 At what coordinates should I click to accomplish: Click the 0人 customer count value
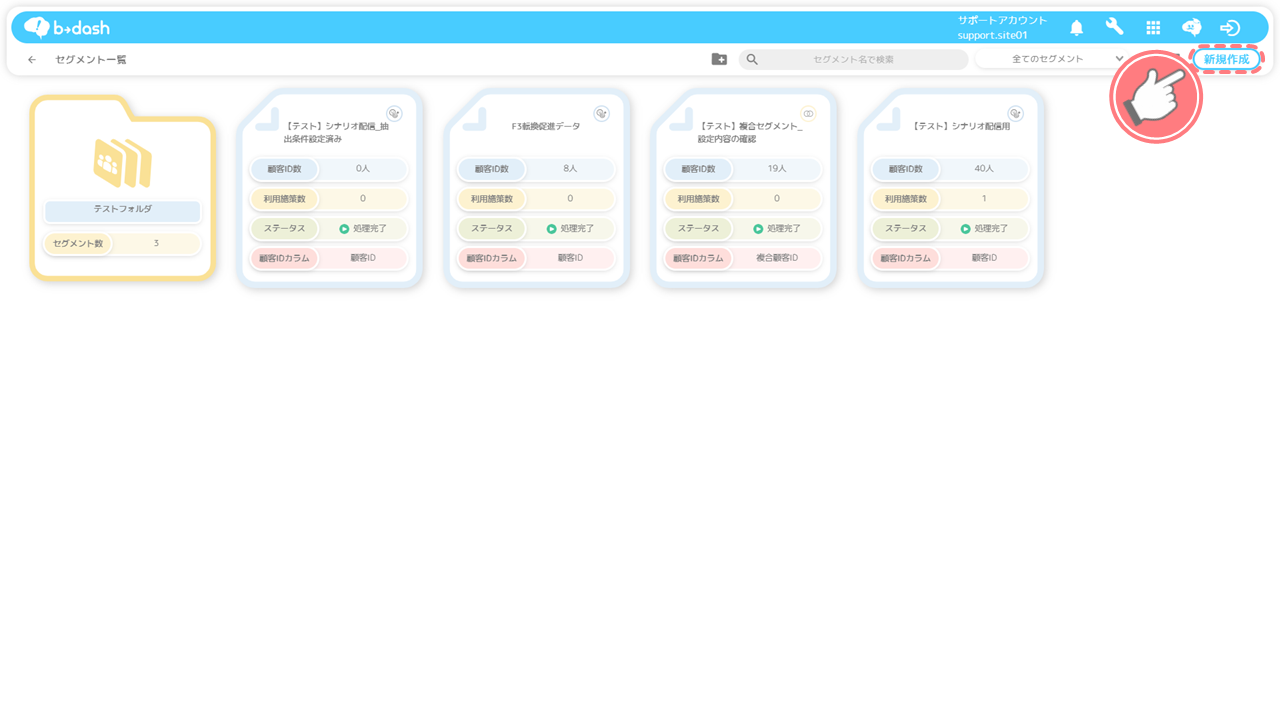tap(363, 169)
